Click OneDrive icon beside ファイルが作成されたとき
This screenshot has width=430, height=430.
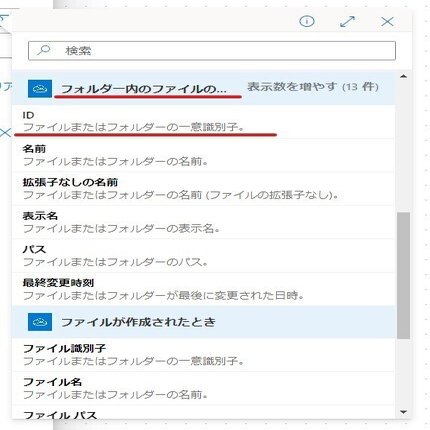click(x=40, y=322)
